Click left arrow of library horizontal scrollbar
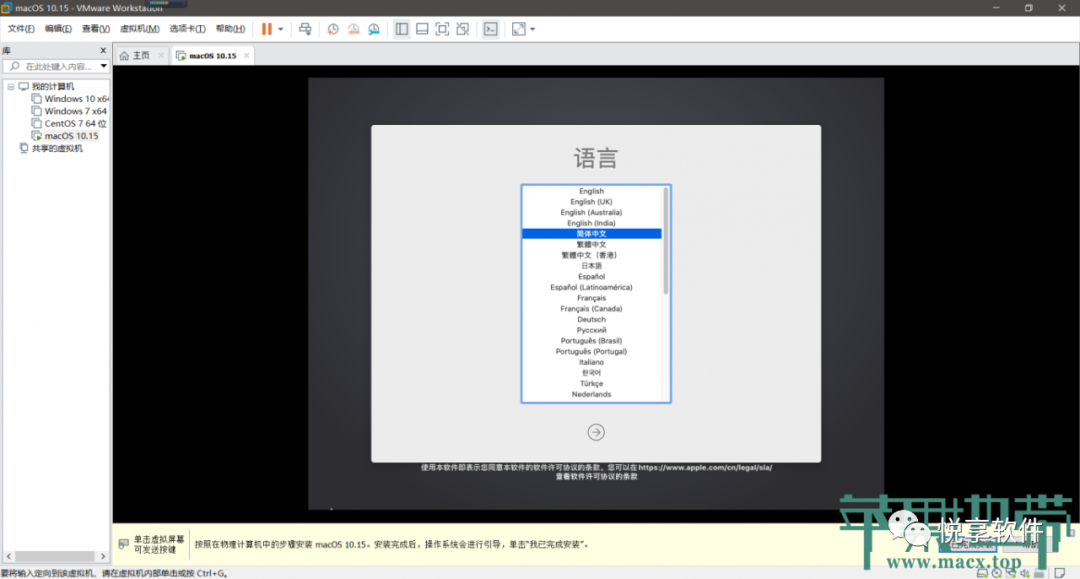This screenshot has width=1080, height=579. pyautogui.click(x=8, y=556)
